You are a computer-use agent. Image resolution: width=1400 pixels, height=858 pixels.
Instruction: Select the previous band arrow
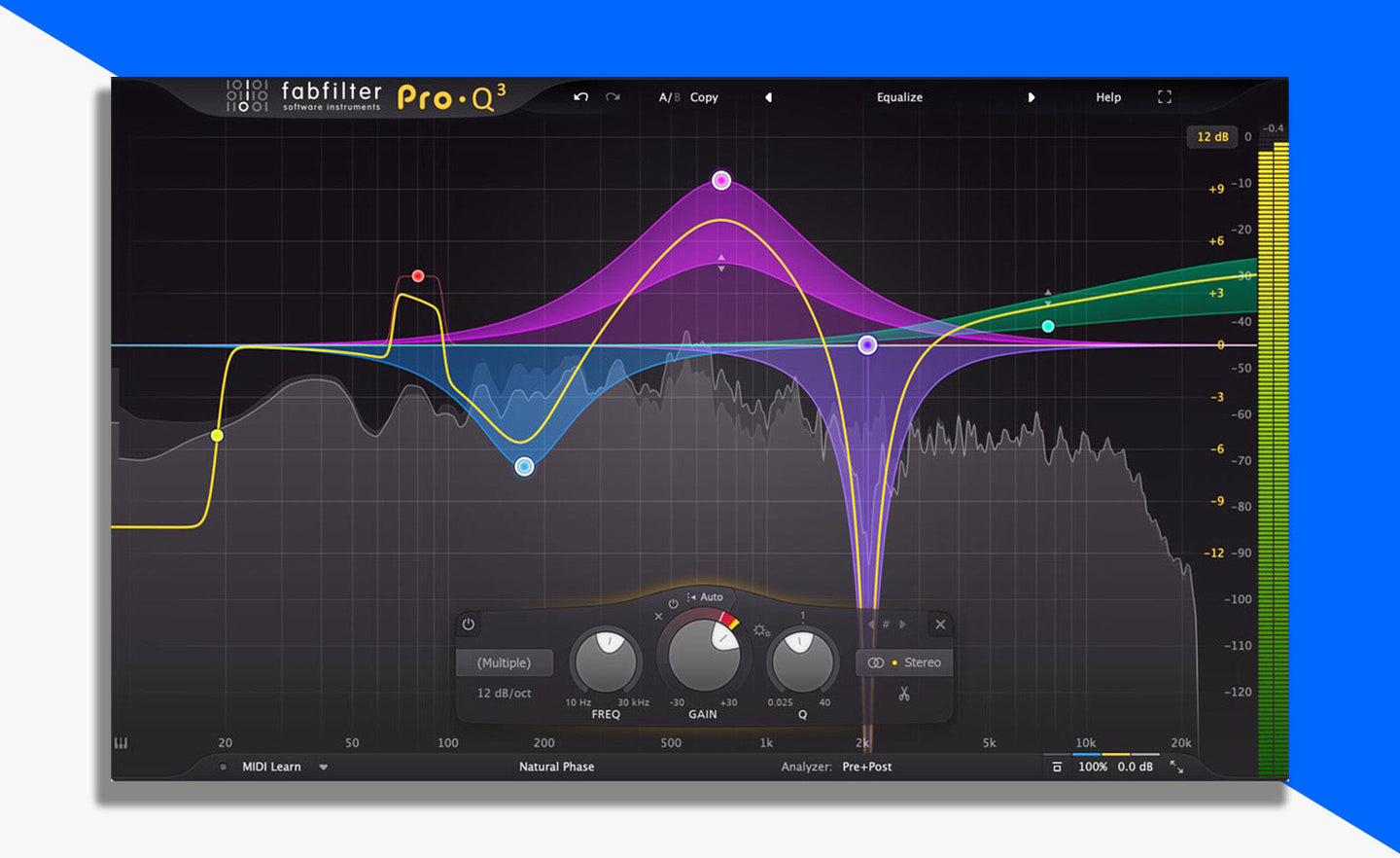[871, 625]
